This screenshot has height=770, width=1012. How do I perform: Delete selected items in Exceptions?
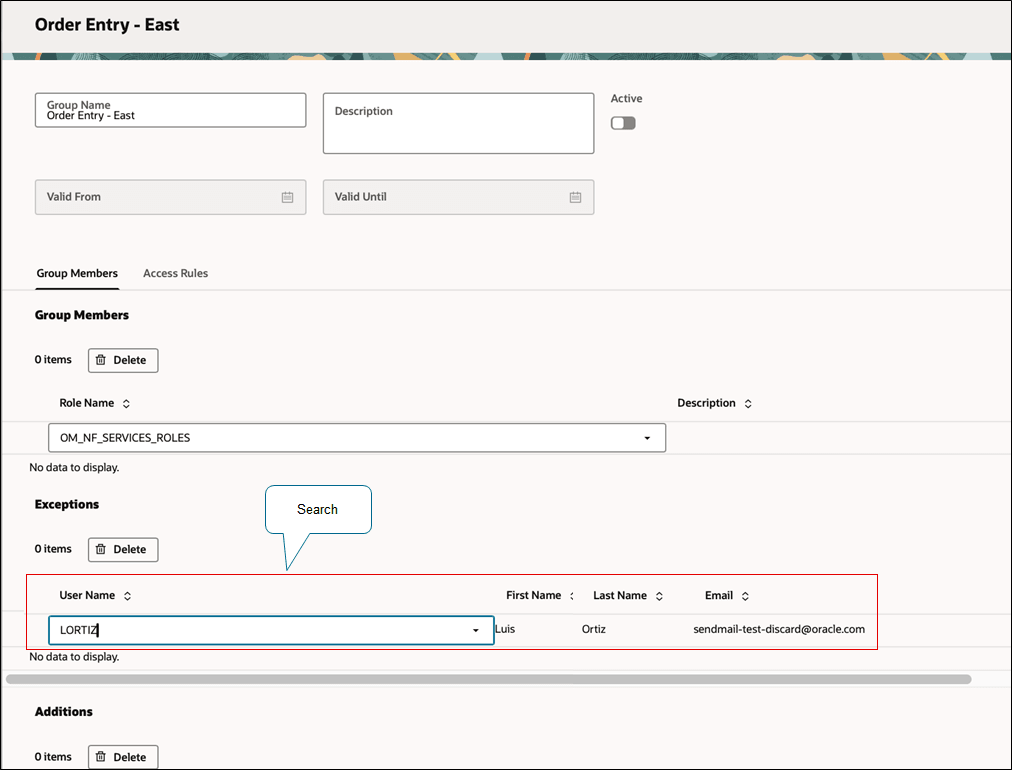tap(122, 549)
